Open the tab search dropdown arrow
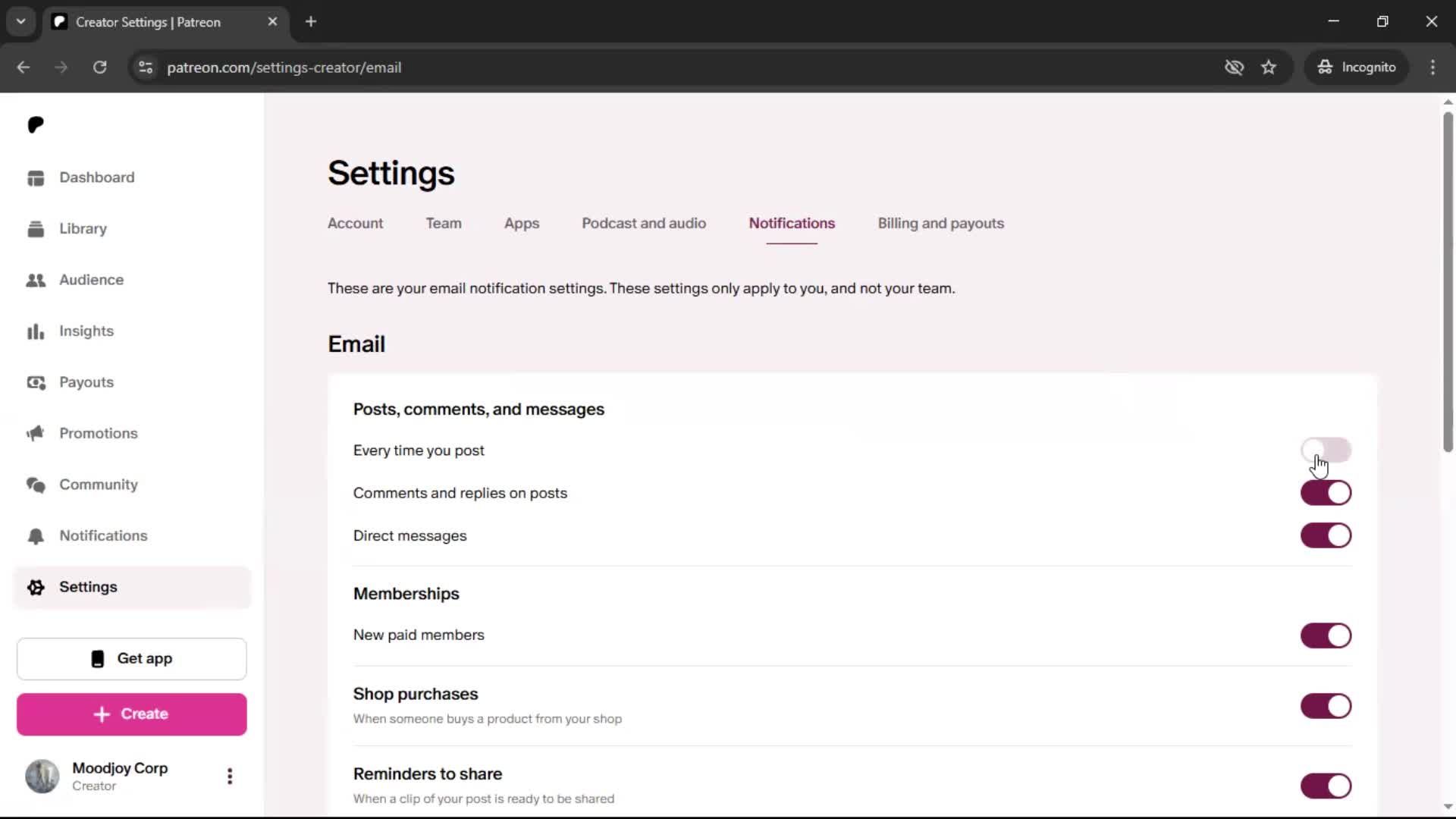Image resolution: width=1456 pixels, height=819 pixels. (20, 21)
